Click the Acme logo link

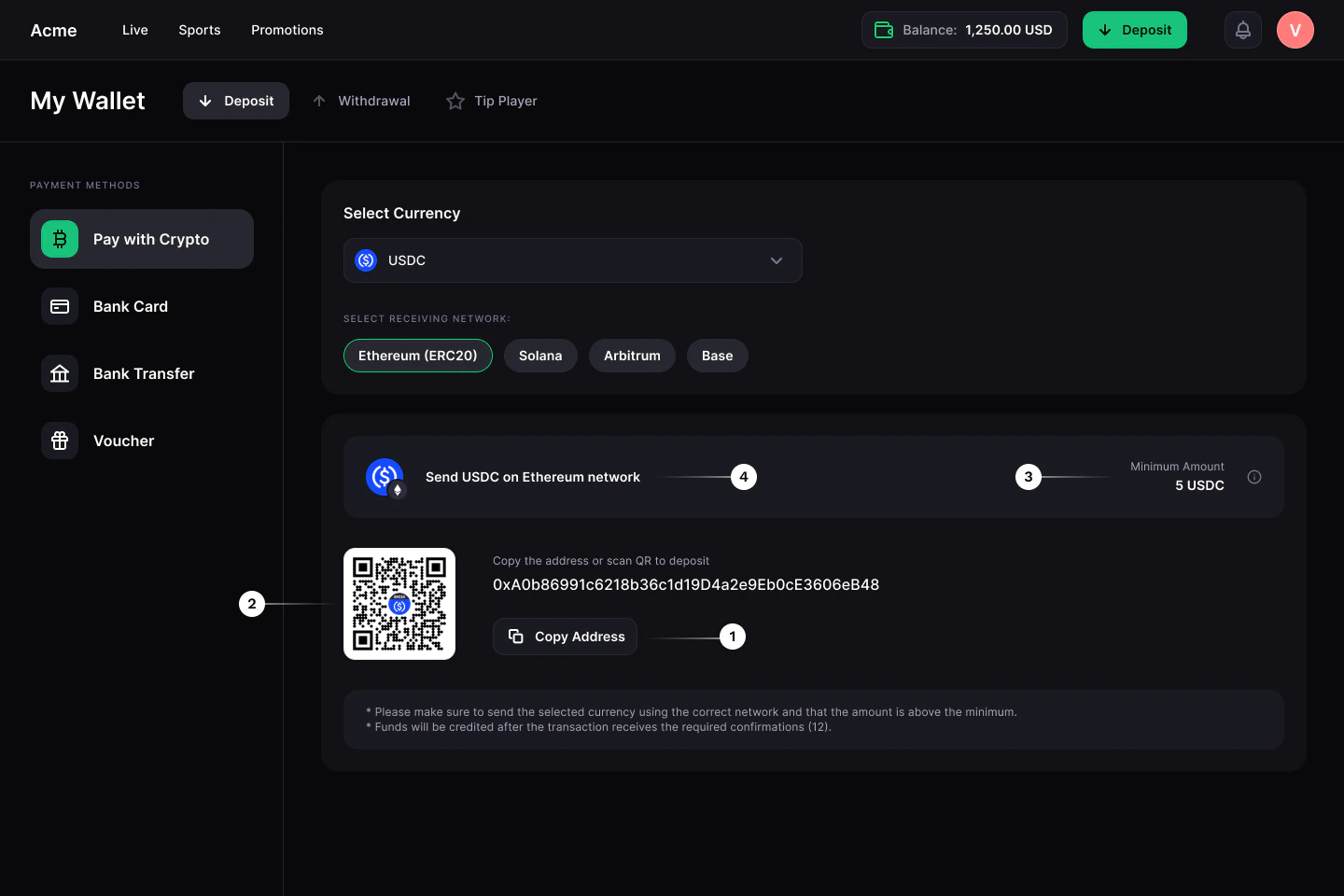pos(54,30)
